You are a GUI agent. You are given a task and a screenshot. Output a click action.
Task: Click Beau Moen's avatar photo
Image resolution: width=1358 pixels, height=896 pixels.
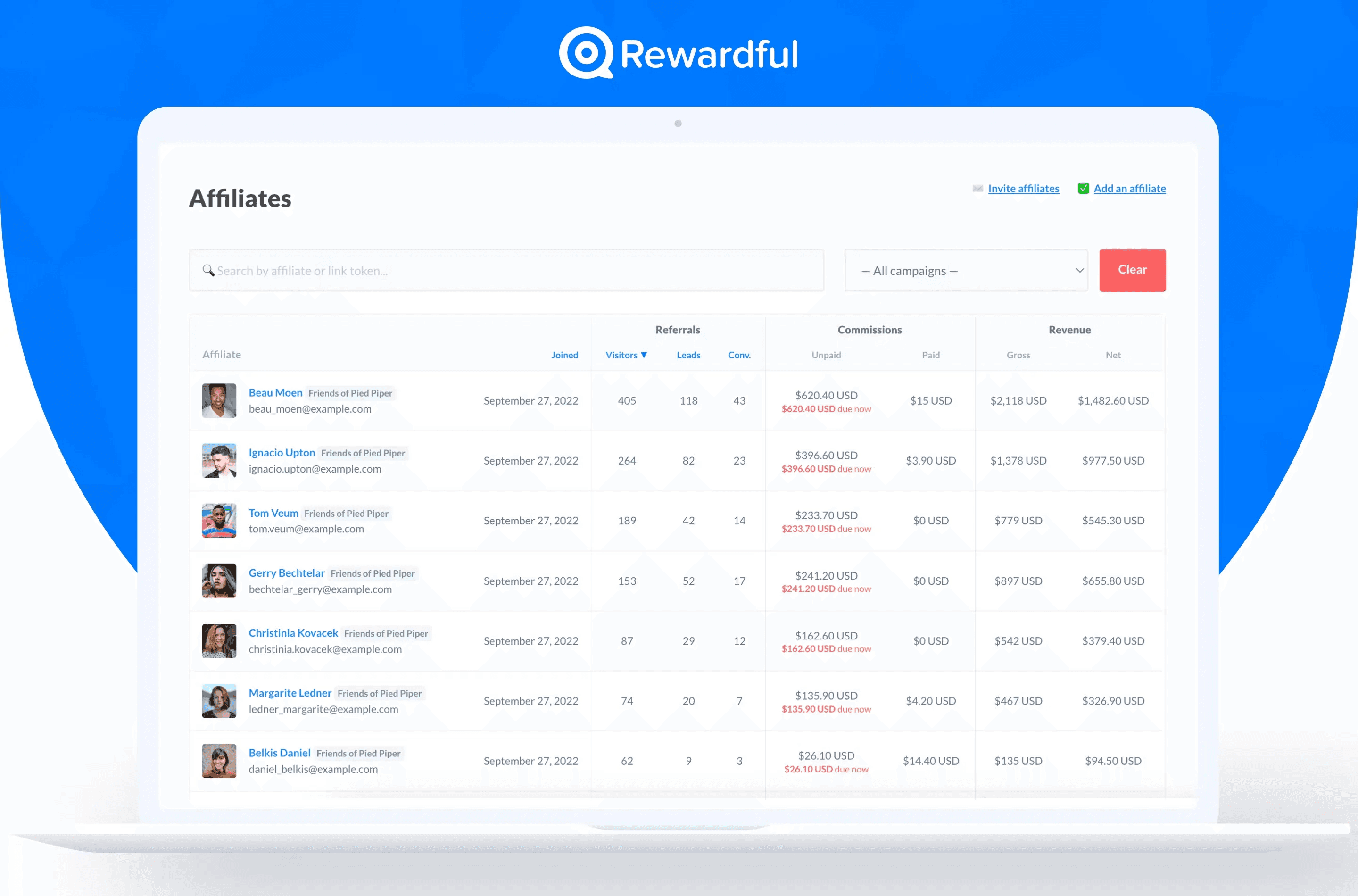[219, 400]
